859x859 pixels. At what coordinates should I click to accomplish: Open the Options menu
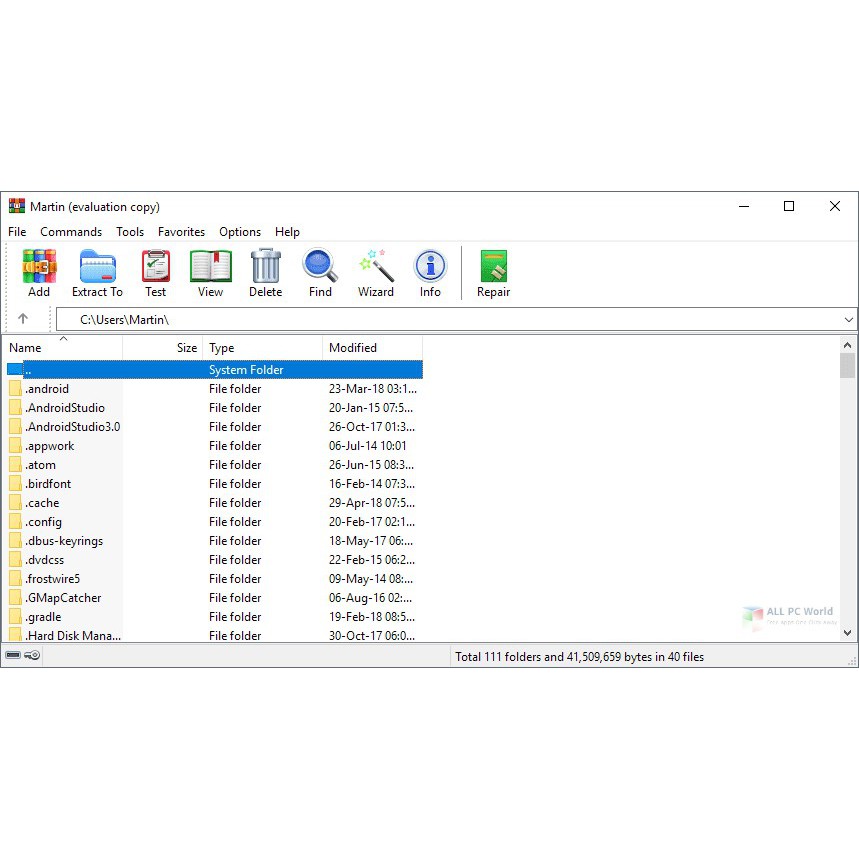coord(240,231)
